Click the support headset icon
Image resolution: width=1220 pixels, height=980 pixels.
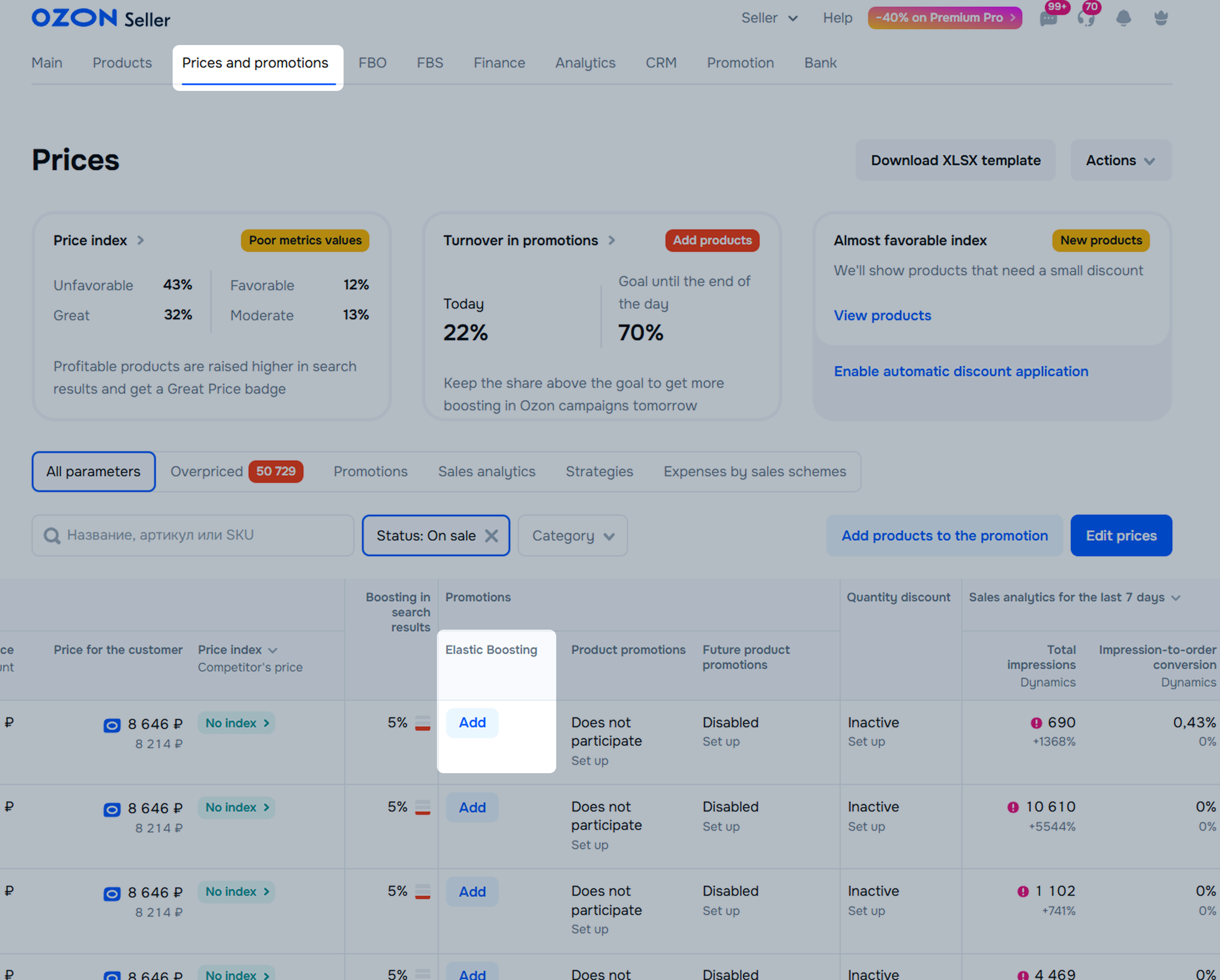click(1085, 19)
